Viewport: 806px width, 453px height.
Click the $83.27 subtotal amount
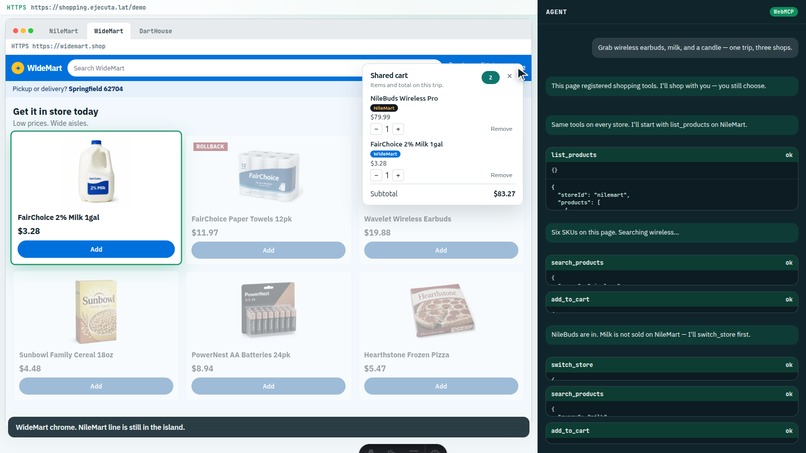point(504,194)
